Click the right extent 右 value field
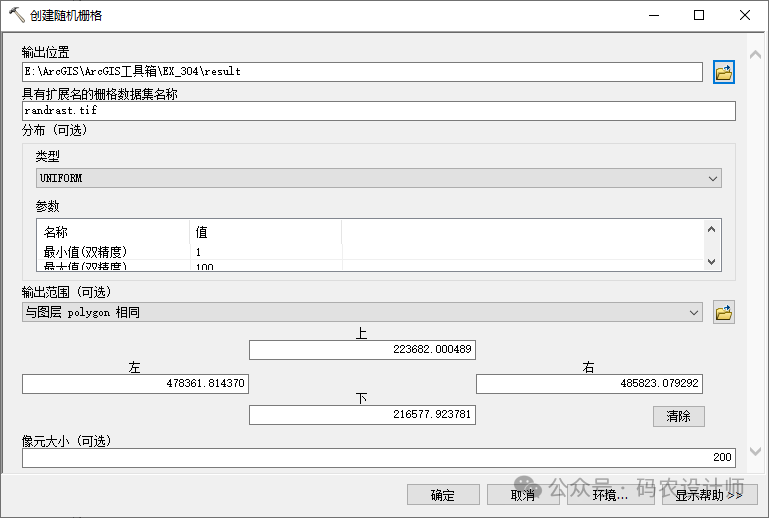Image resolution: width=769 pixels, height=518 pixels. click(589, 384)
